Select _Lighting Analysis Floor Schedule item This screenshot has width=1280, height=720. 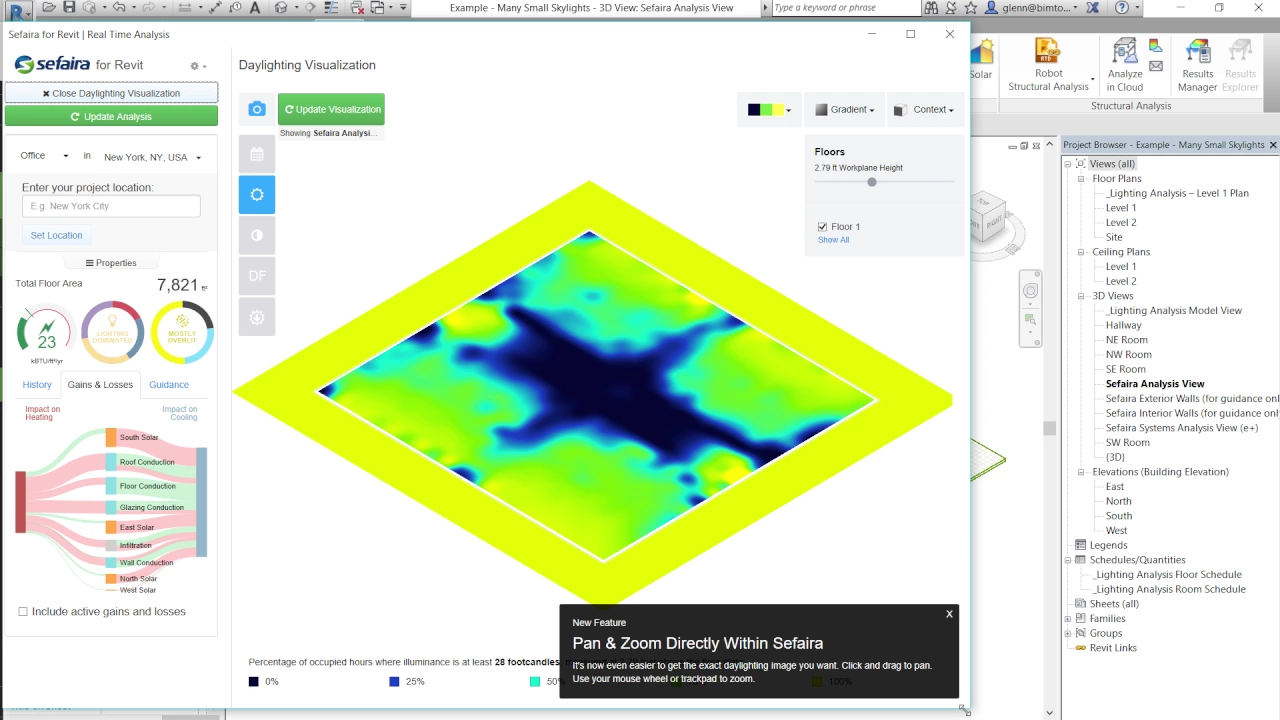1166,575
